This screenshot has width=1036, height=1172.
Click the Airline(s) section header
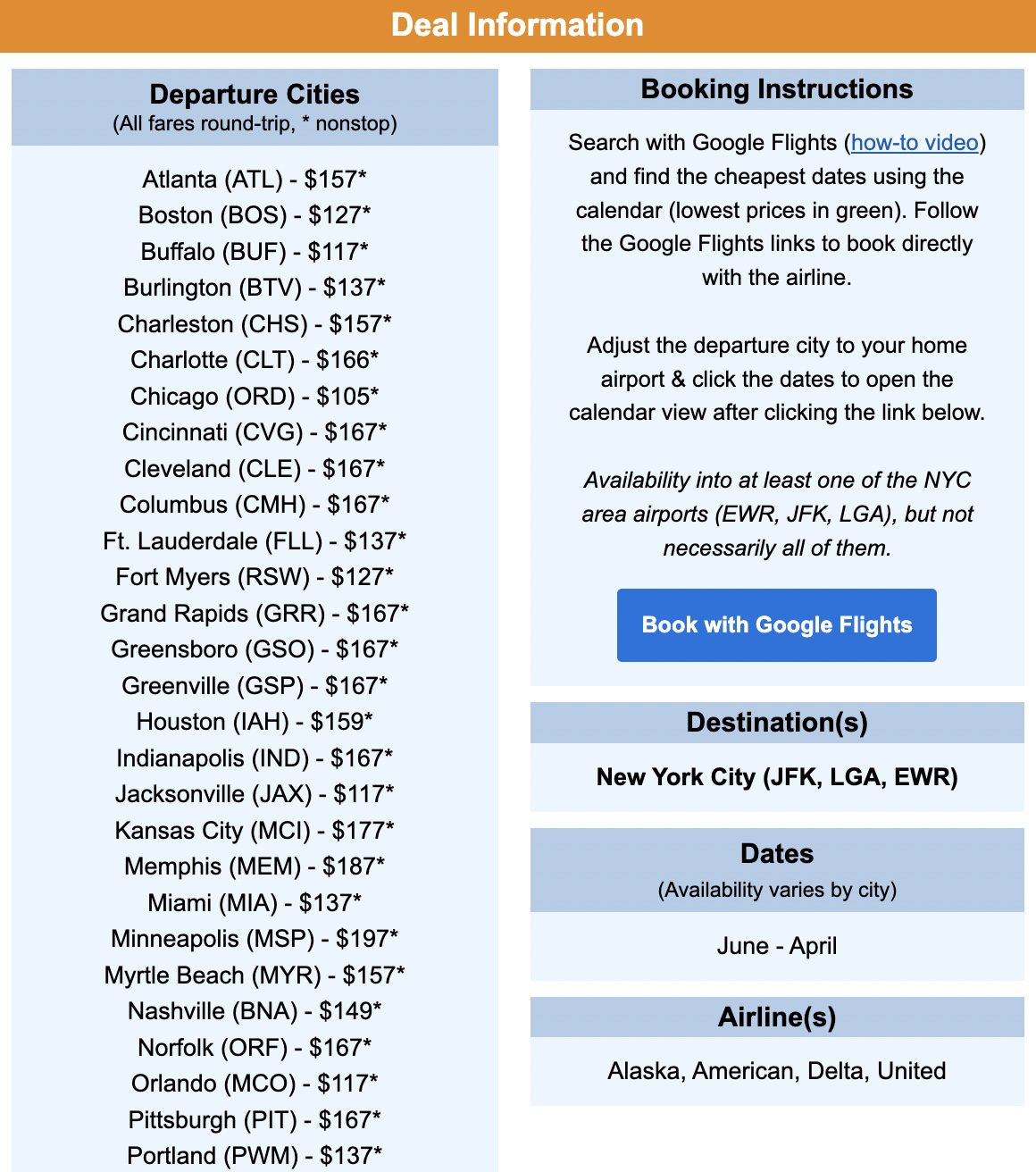click(775, 1017)
